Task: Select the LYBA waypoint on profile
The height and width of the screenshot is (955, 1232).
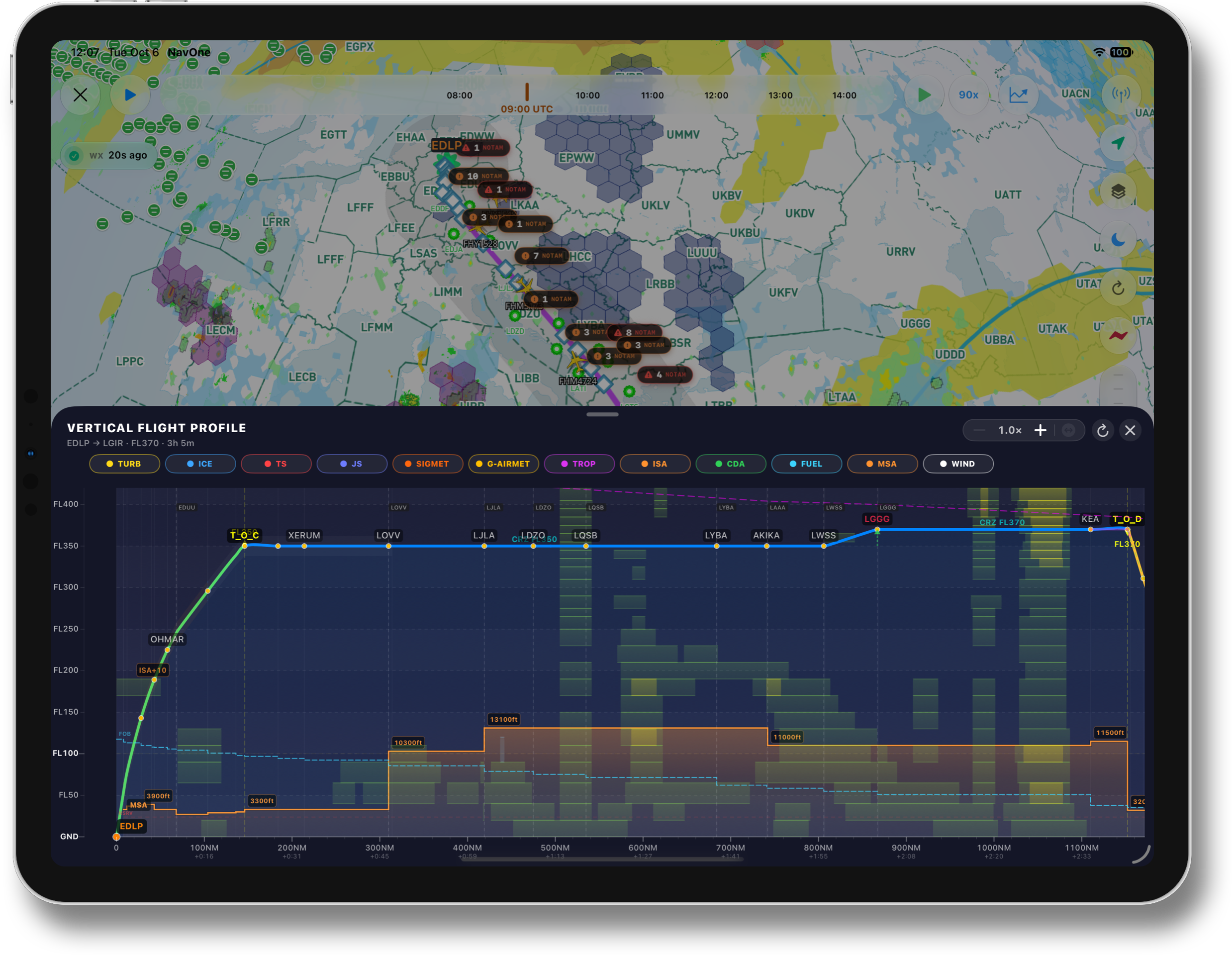Action: point(716,535)
